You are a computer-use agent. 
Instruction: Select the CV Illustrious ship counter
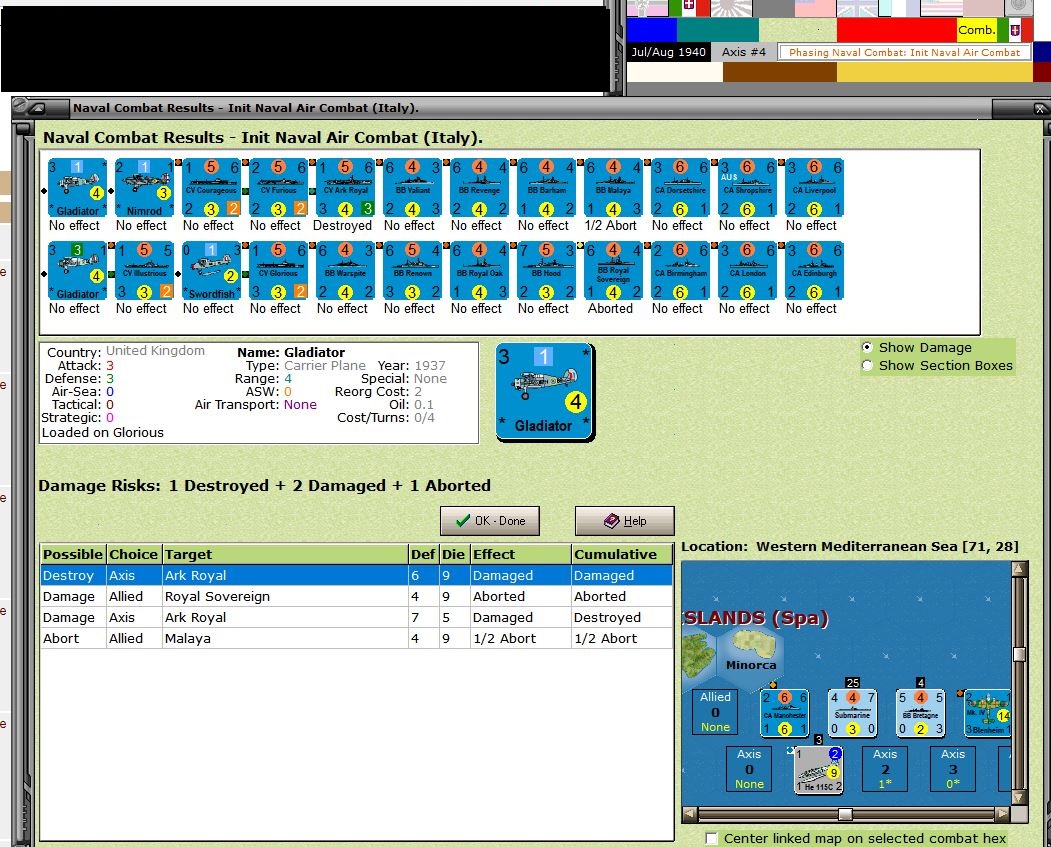coord(144,270)
